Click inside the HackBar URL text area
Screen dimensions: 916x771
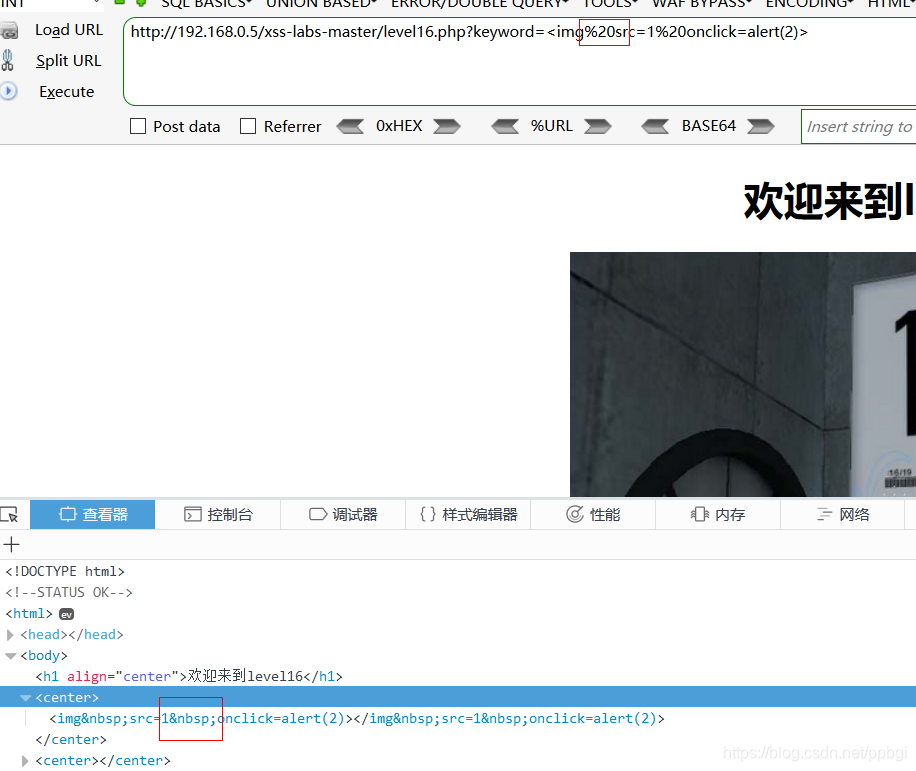(520, 61)
